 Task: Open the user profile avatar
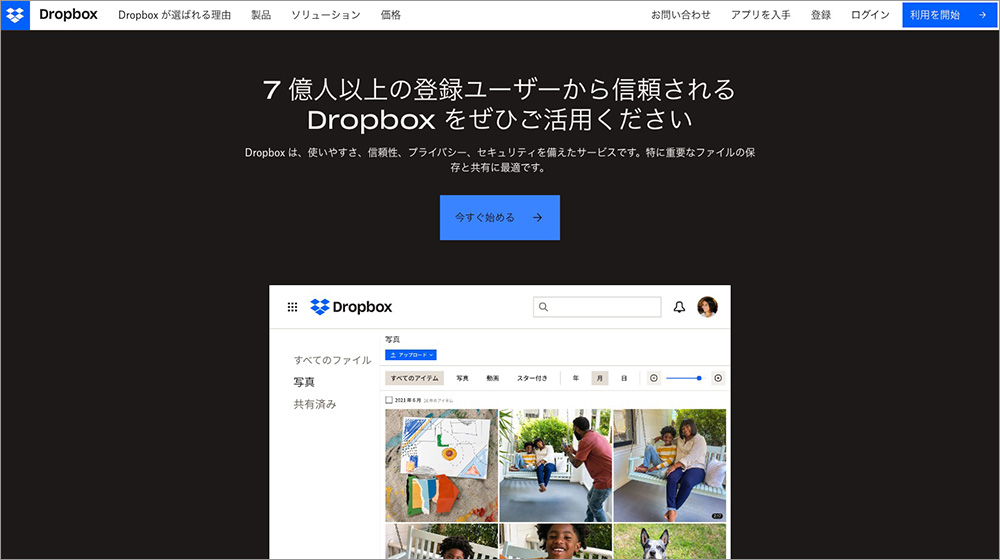coord(707,307)
